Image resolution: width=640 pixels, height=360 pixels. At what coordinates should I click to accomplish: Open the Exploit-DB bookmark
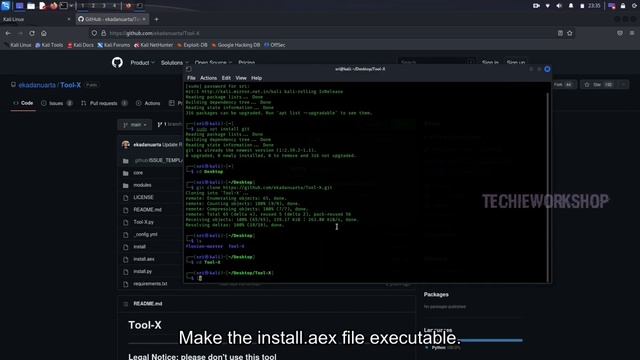192,45
